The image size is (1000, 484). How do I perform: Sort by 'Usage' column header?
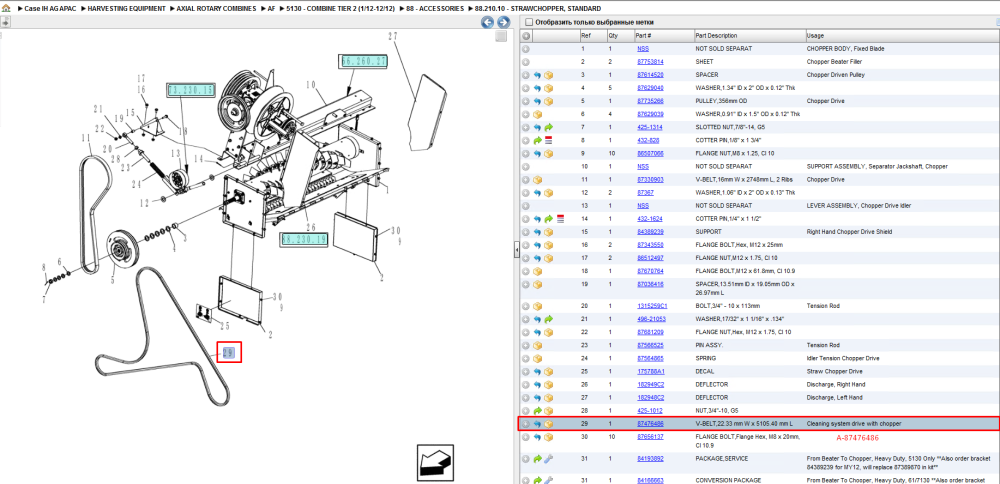[x=902, y=36]
